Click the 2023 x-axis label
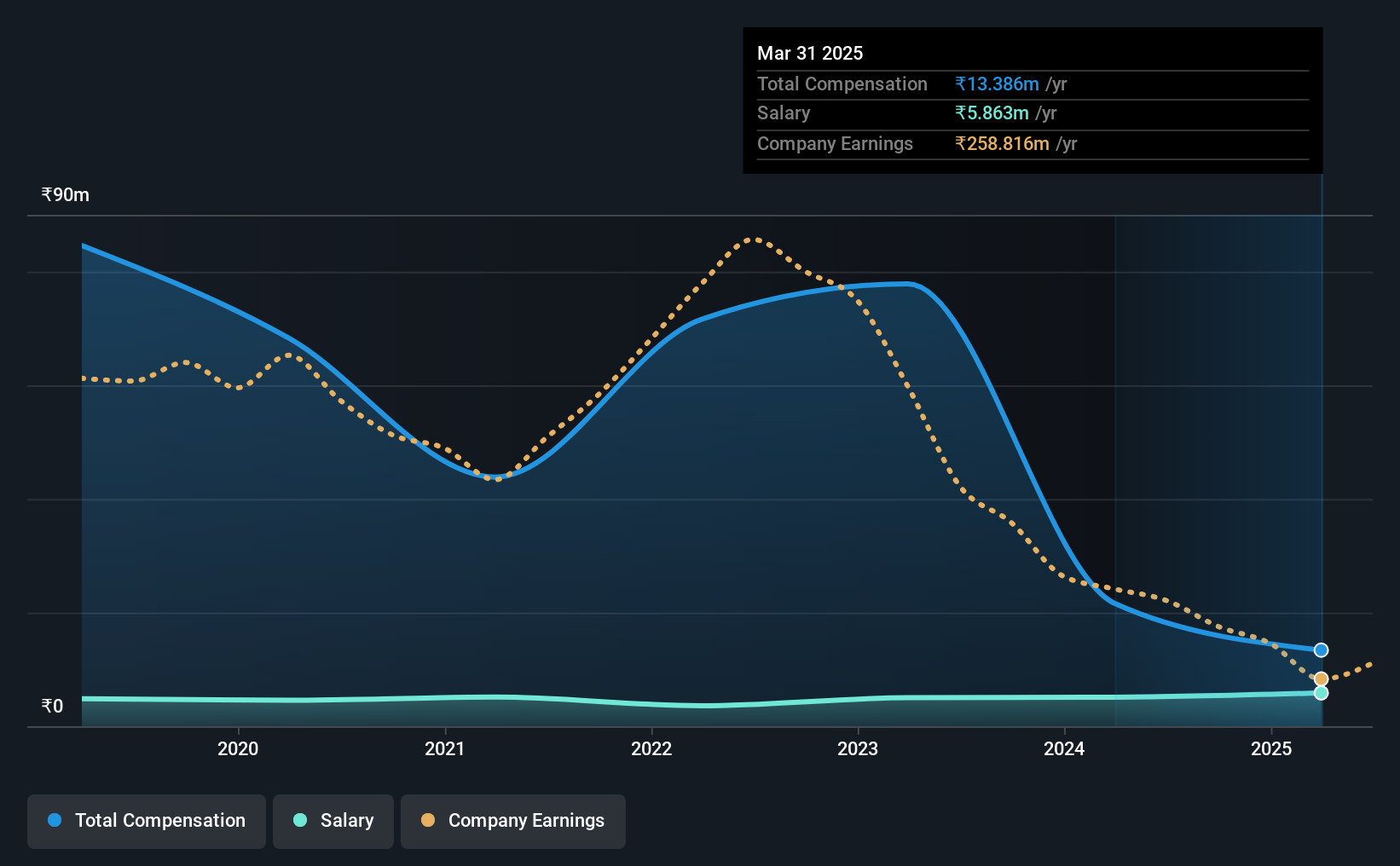Screen dimensions: 1400x866 (858, 748)
